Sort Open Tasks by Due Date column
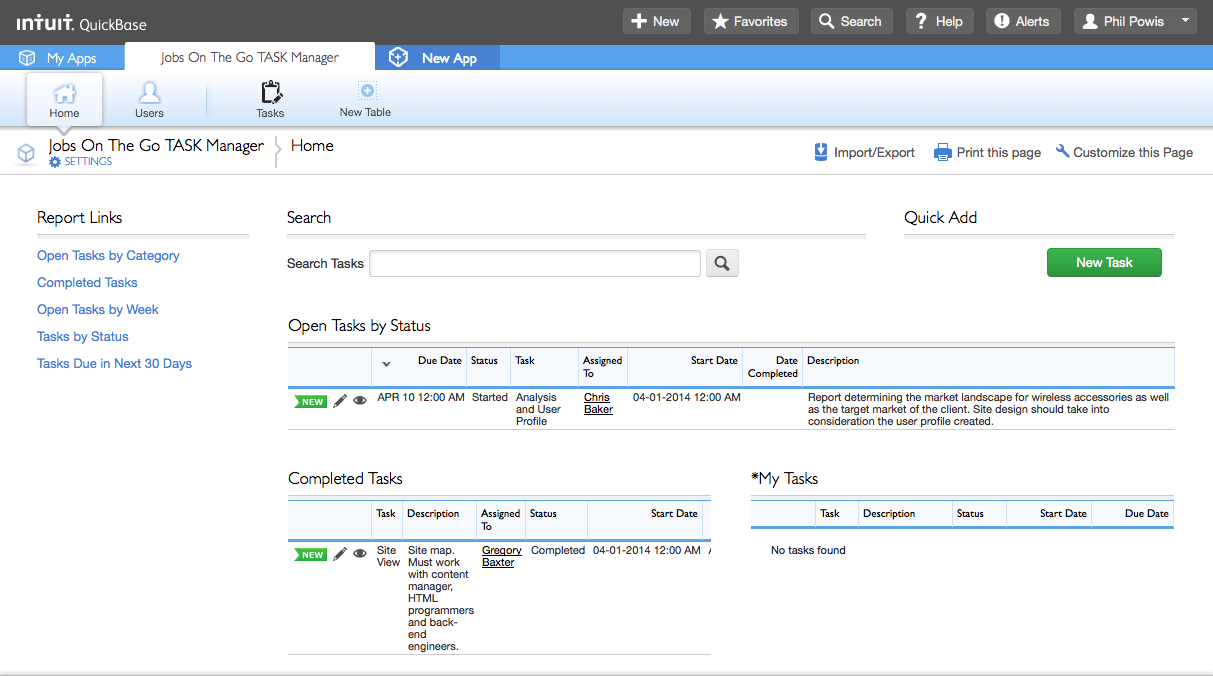Viewport: 1213px width, 676px height. 440,361
